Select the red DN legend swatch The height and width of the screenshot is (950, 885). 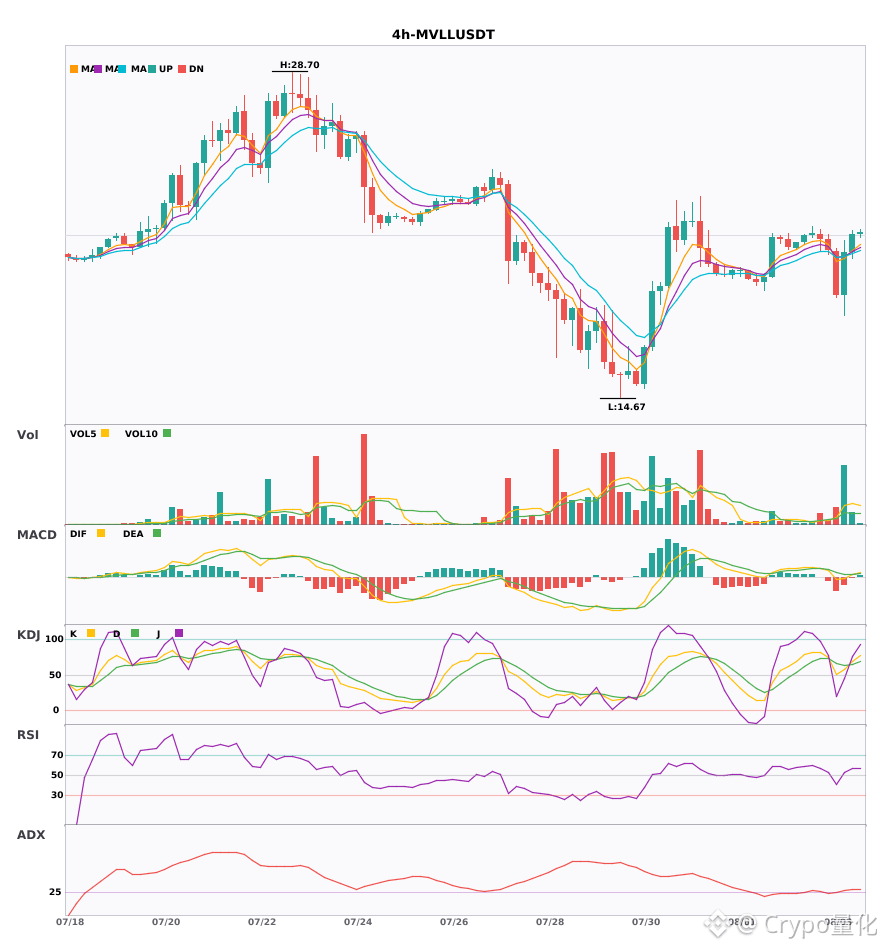click(182, 69)
